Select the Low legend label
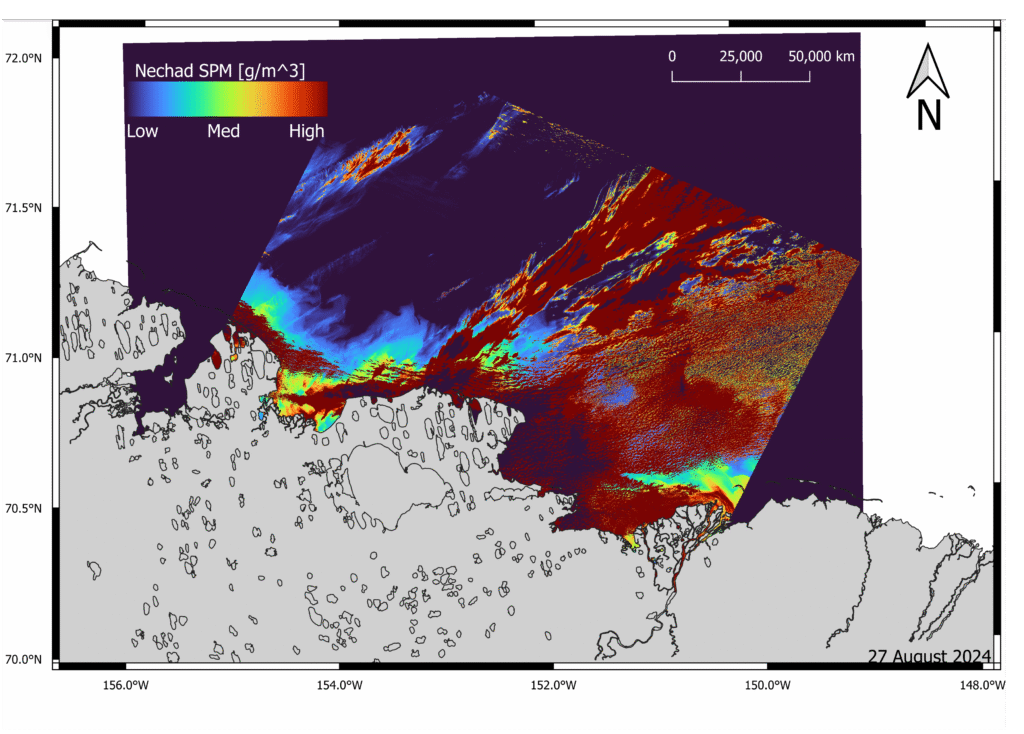The image size is (1024, 734). pos(144,131)
